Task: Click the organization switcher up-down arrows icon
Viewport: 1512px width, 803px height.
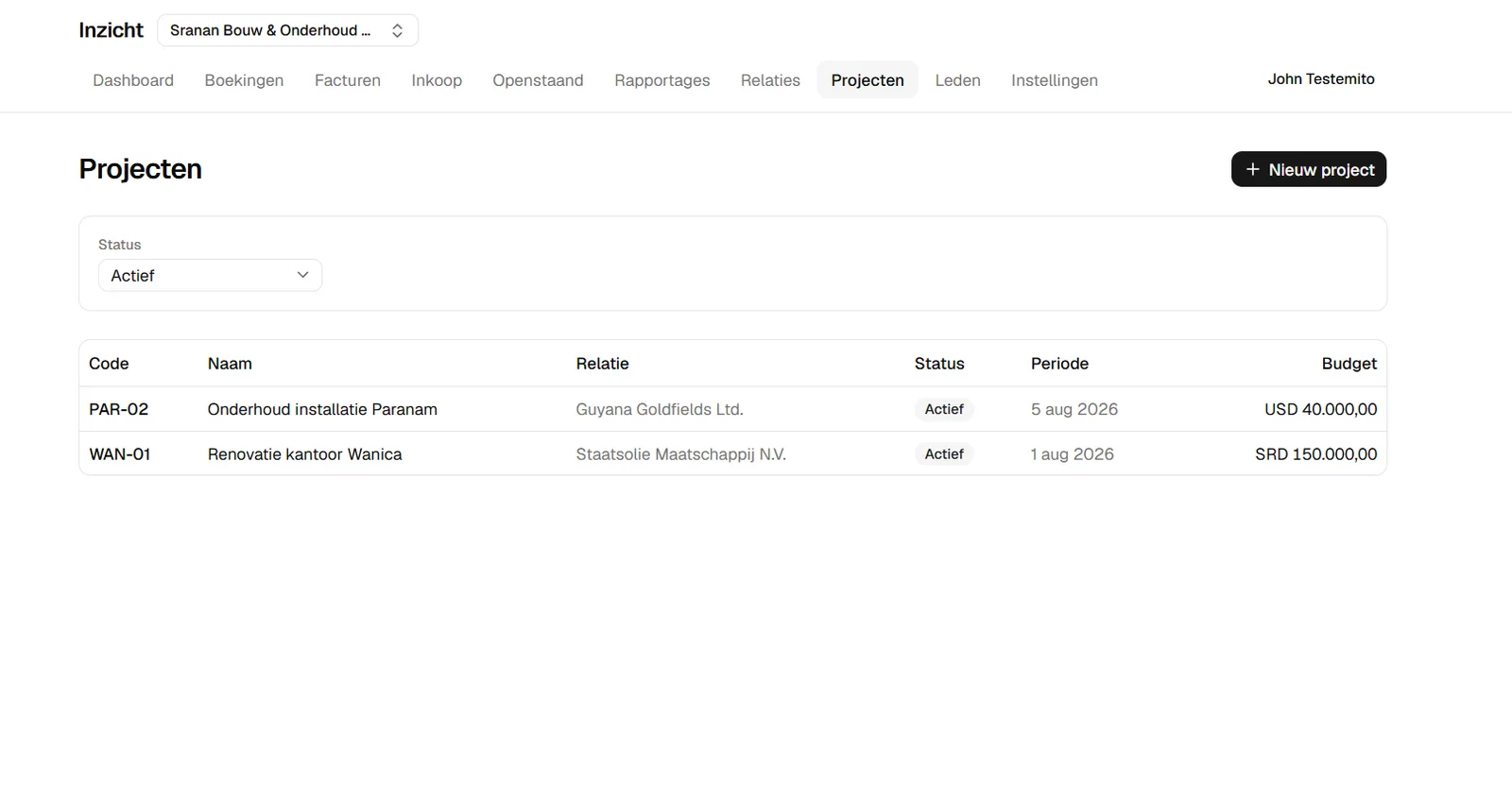Action: [398, 30]
